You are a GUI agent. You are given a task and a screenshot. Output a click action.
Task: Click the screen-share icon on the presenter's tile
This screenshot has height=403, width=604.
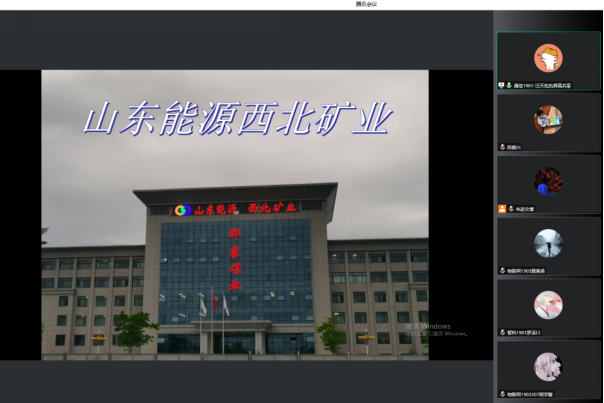(x=501, y=85)
